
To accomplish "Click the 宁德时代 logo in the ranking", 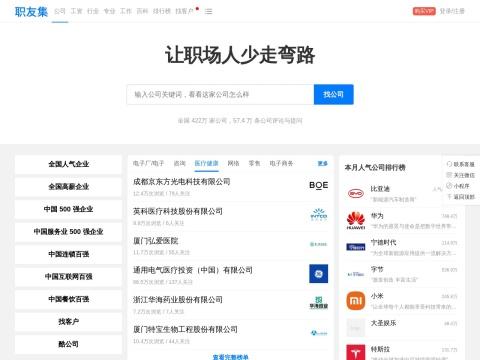I will tap(356, 247).
